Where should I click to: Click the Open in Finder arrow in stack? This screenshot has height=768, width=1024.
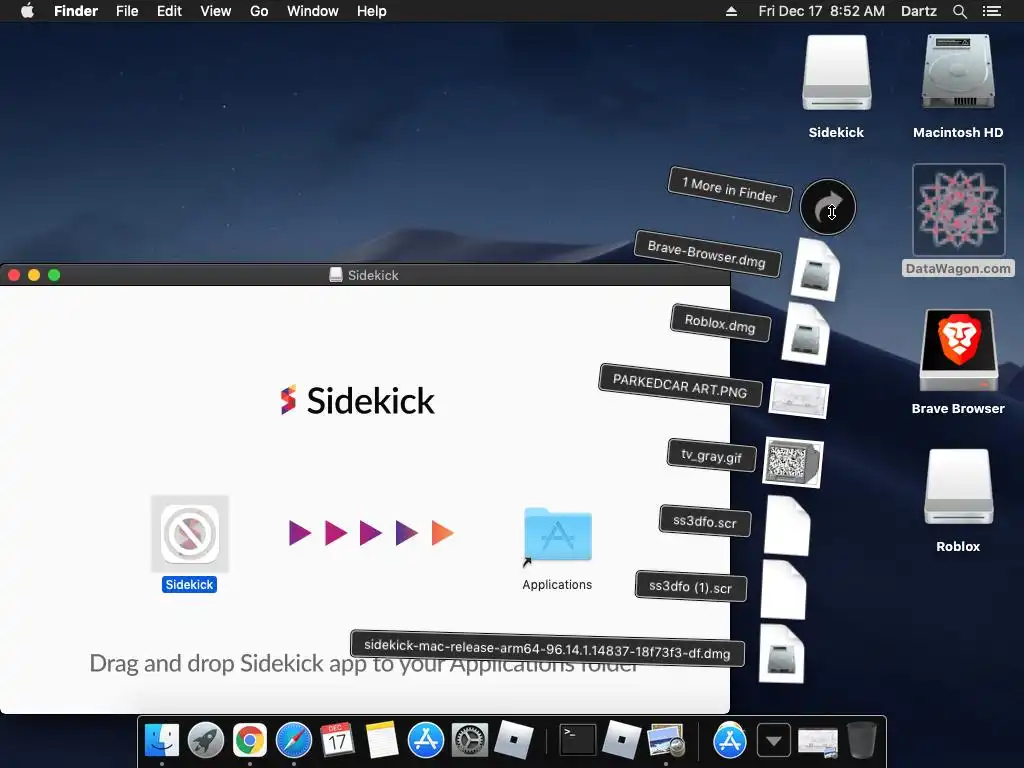coord(827,207)
